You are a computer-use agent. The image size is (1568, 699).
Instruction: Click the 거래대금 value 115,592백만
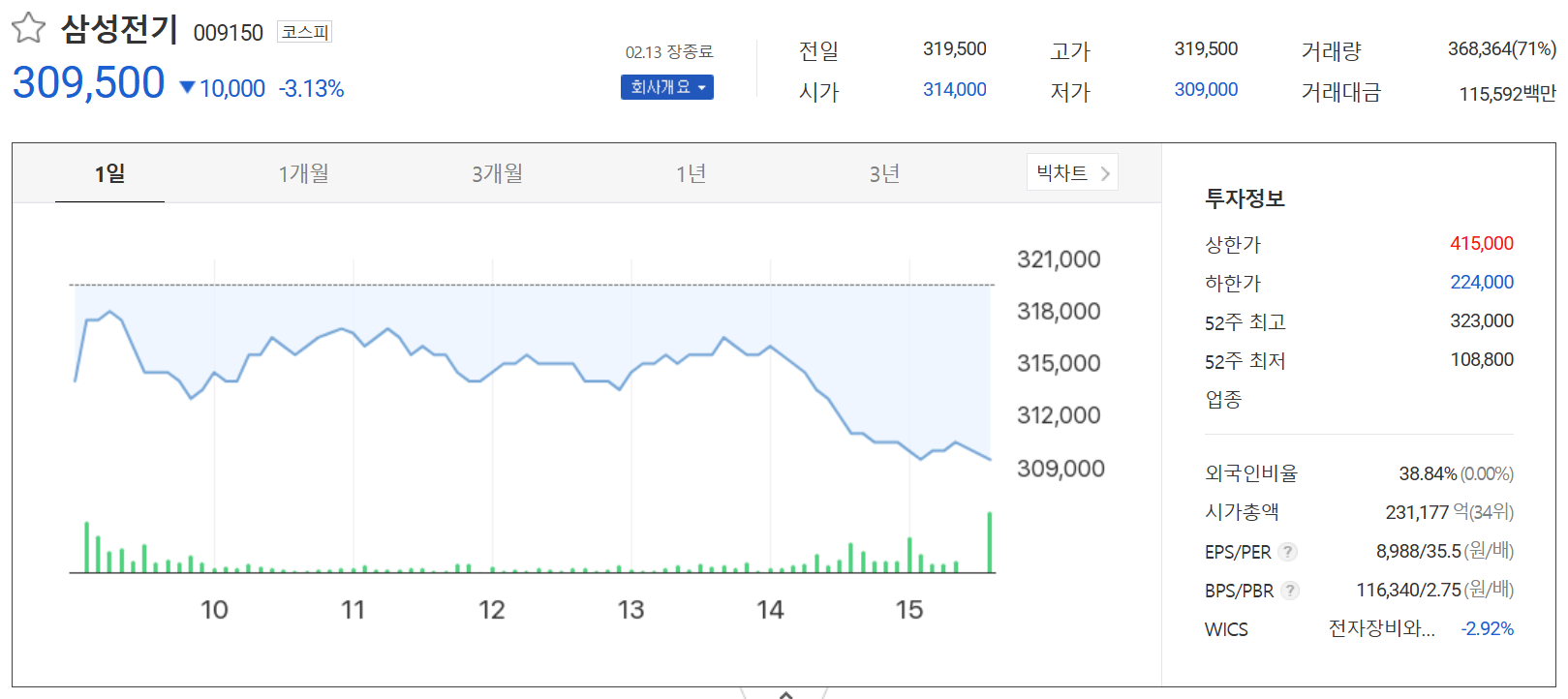[x=1507, y=94]
